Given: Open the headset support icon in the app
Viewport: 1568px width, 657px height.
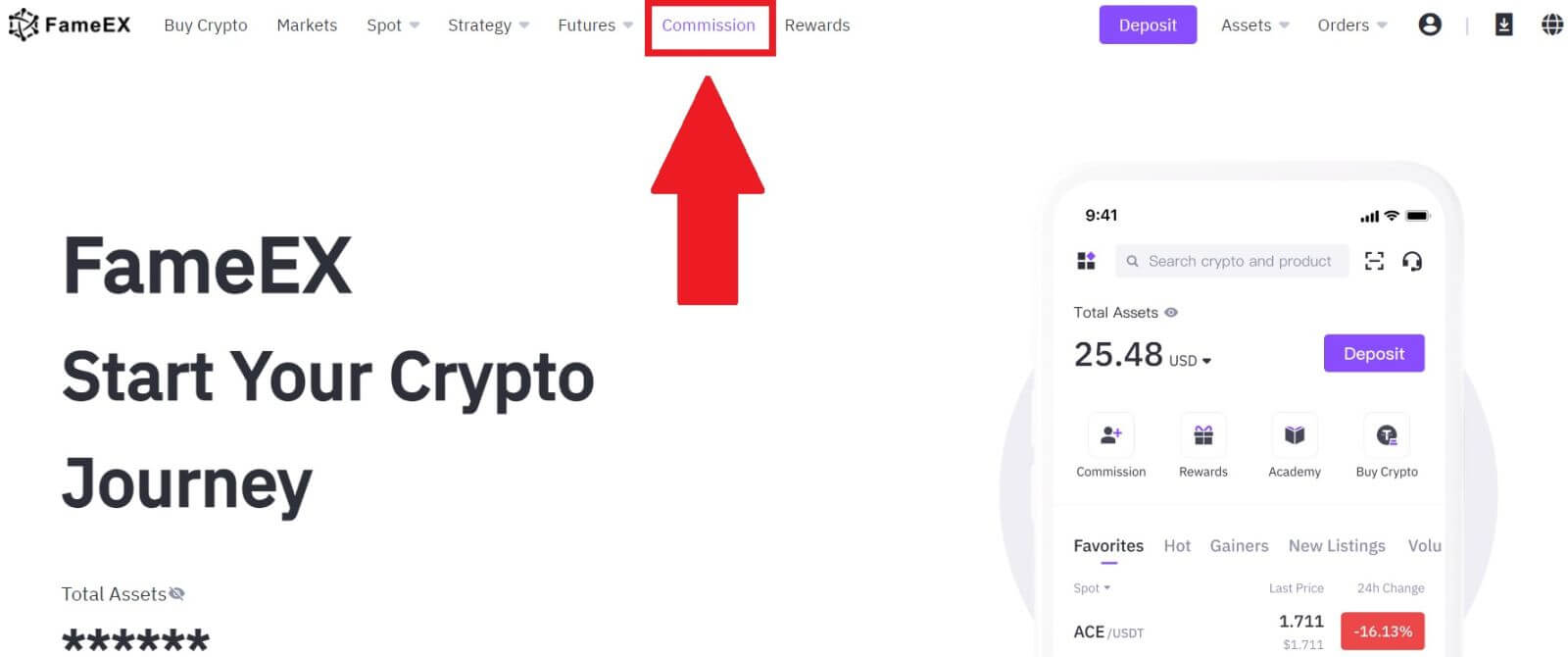Looking at the screenshot, I should pyautogui.click(x=1412, y=261).
